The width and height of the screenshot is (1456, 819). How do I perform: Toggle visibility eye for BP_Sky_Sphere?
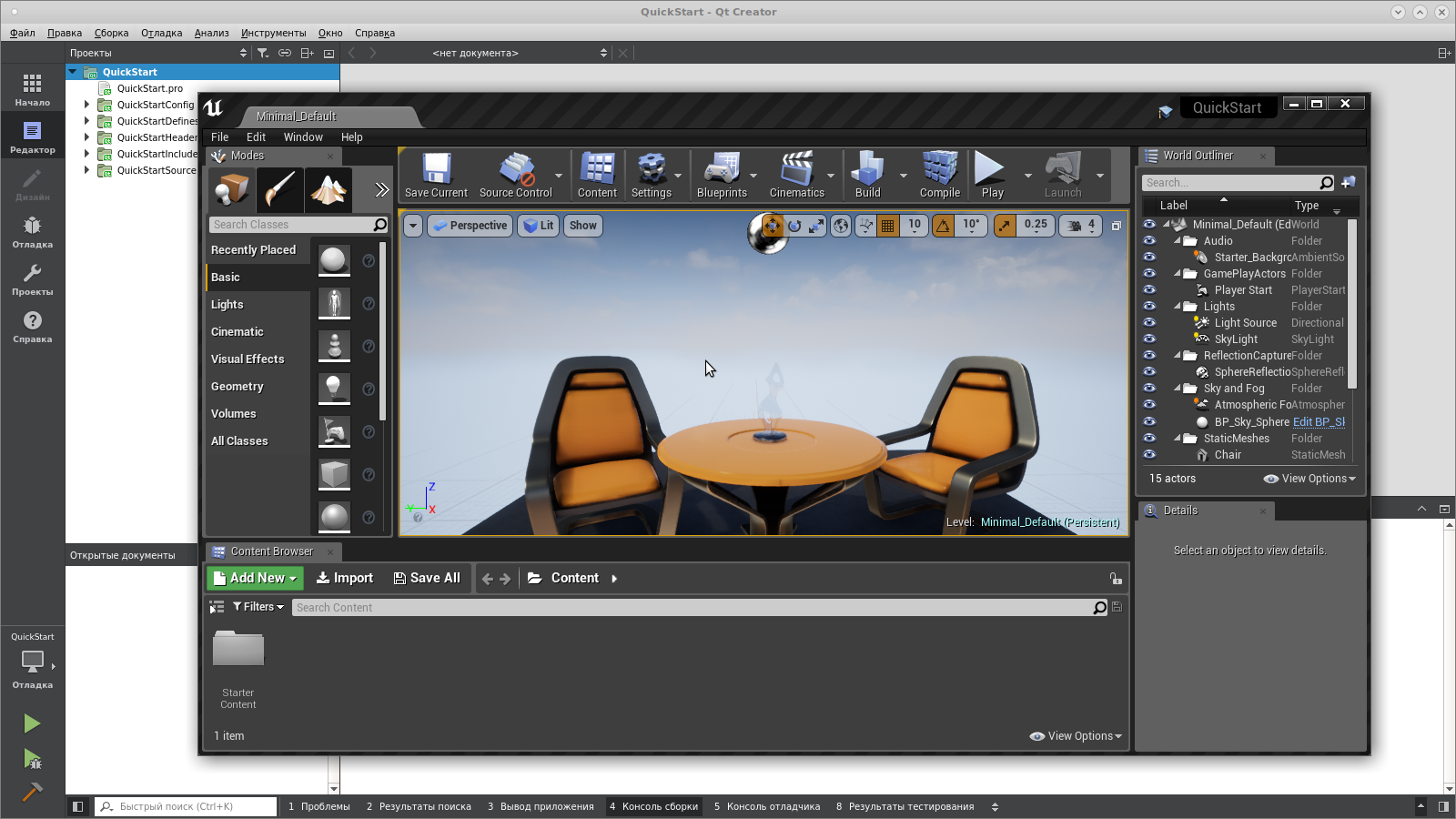[x=1149, y=421]
